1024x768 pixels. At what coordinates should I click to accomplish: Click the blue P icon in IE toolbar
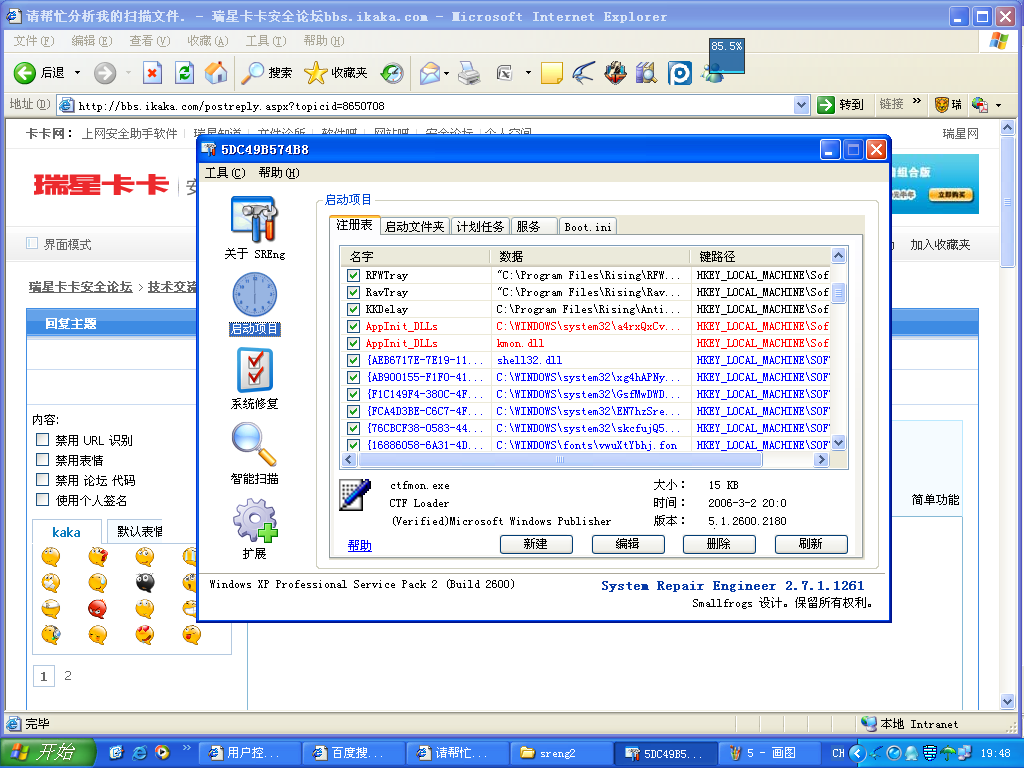point(679,72)
